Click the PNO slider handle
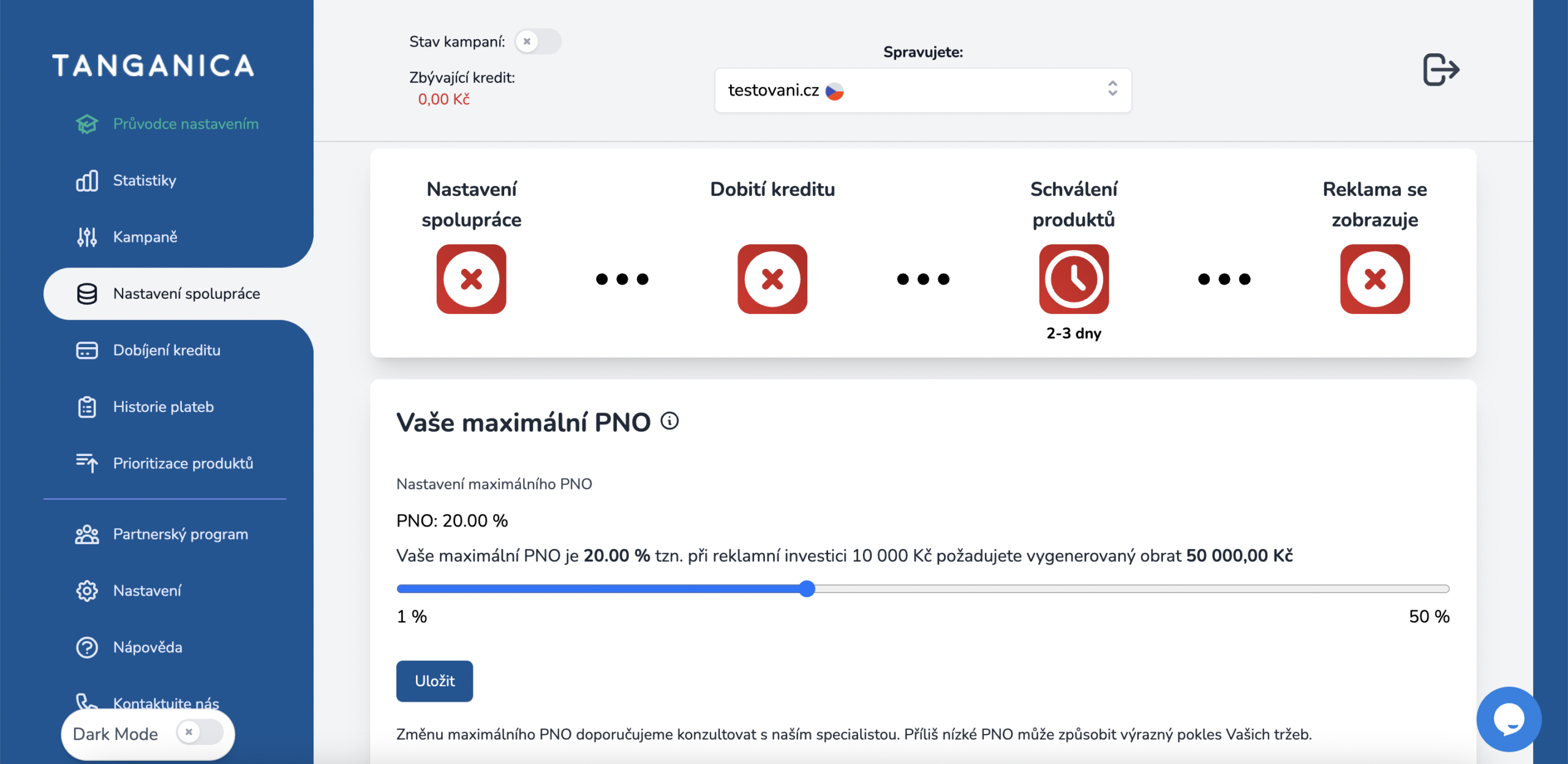1568x764 pixels. (807, 588)
